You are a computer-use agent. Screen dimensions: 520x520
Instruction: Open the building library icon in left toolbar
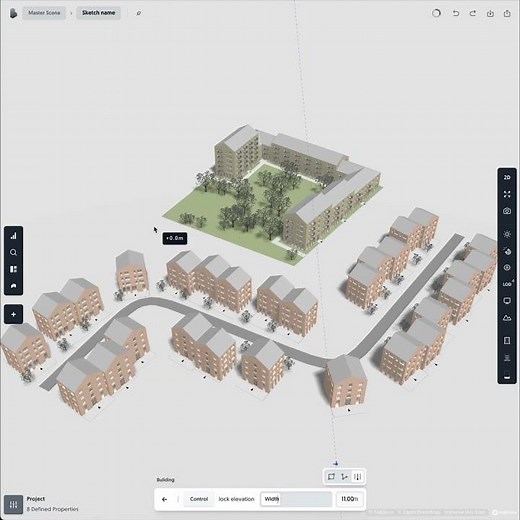(x=13, y=286)
